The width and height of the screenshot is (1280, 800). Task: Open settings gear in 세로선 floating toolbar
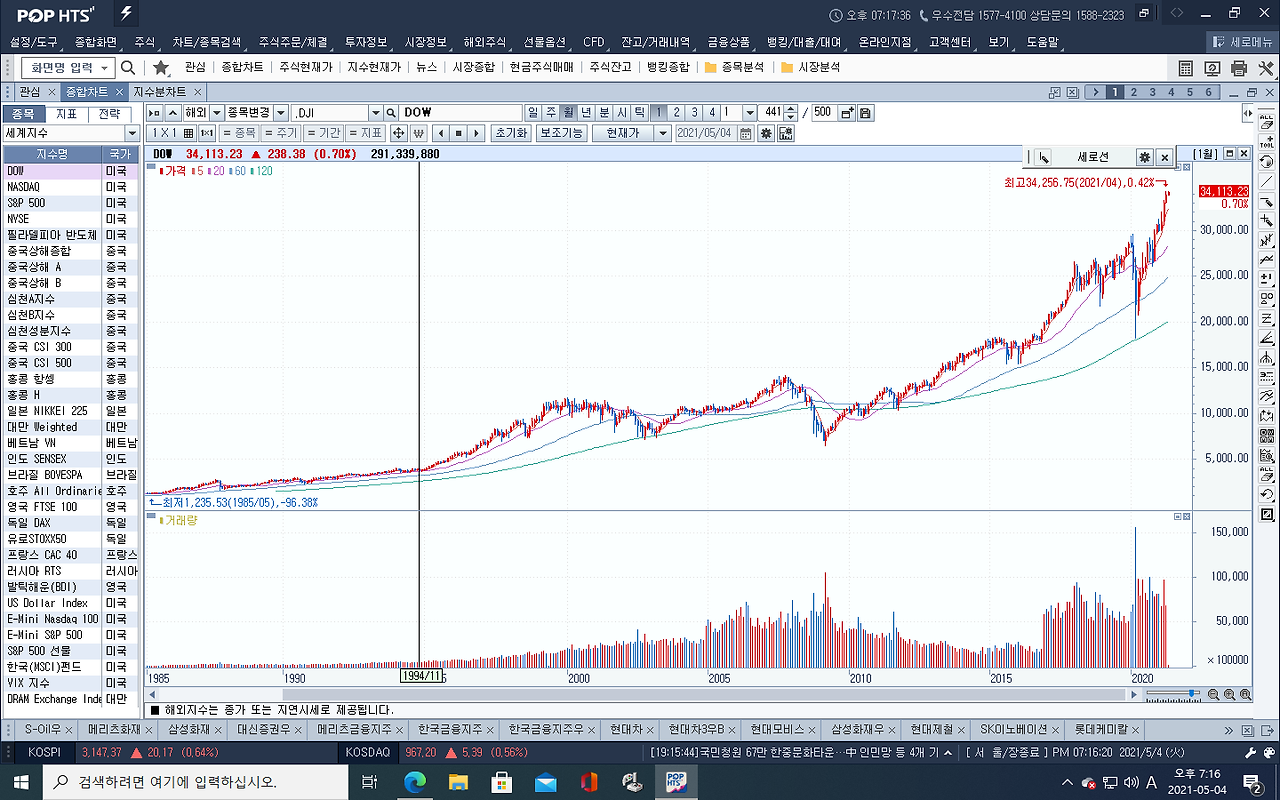point(1145,157)
